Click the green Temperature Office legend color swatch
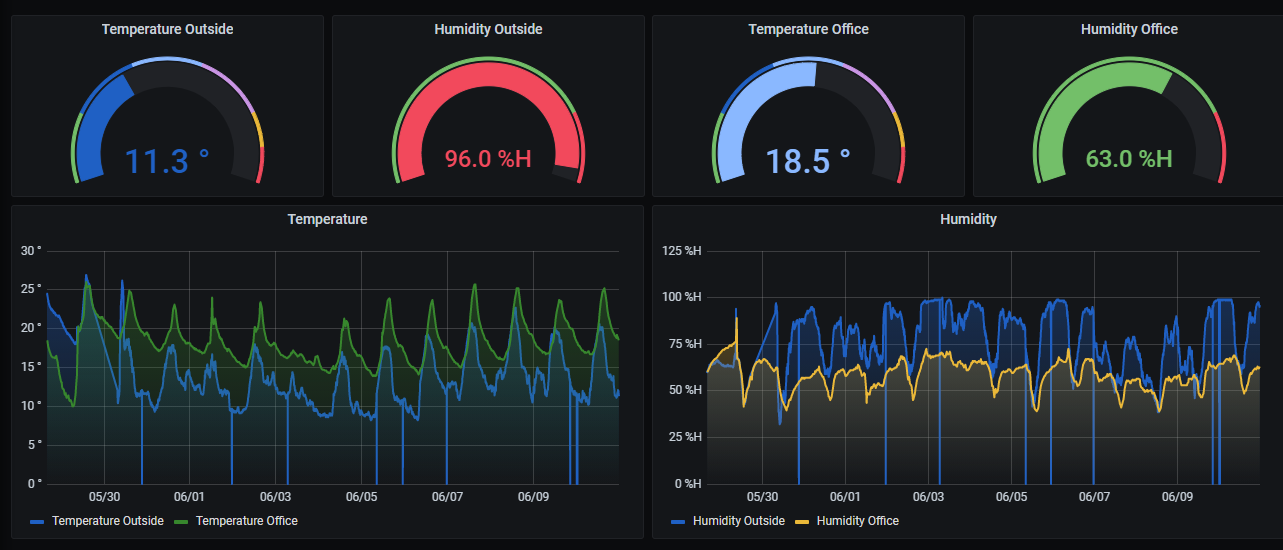 pyautogui.click(x=182, y=521)
